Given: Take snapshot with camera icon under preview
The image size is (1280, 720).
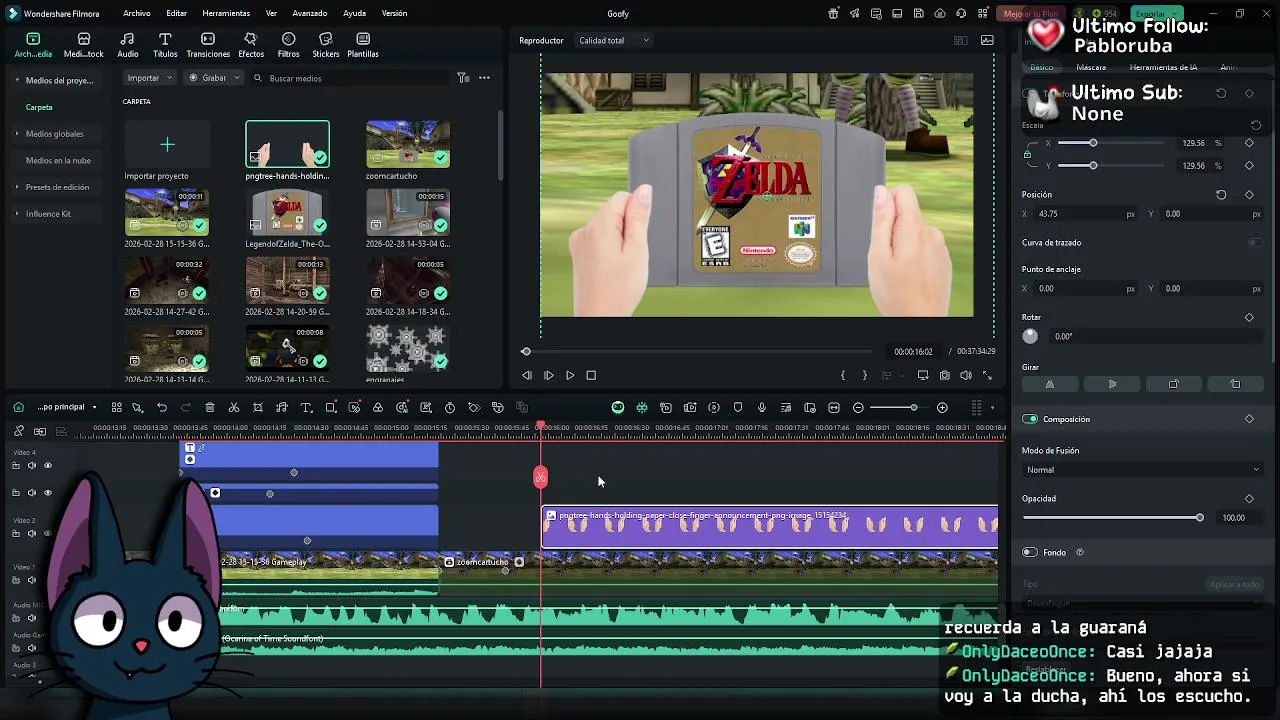Looking at the screenshot, I should tap(945, 376).
